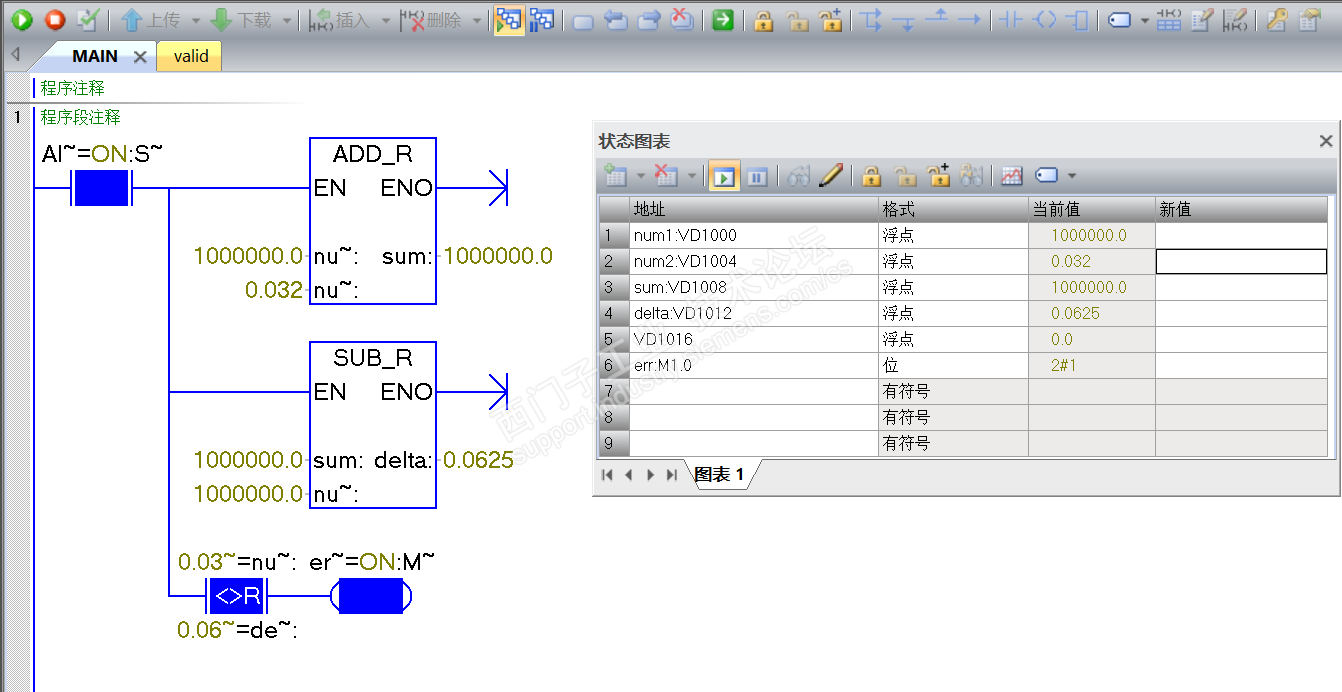Click the red STOP button in toolbar
The image size is (1342, 692).
tap(55, 19)
